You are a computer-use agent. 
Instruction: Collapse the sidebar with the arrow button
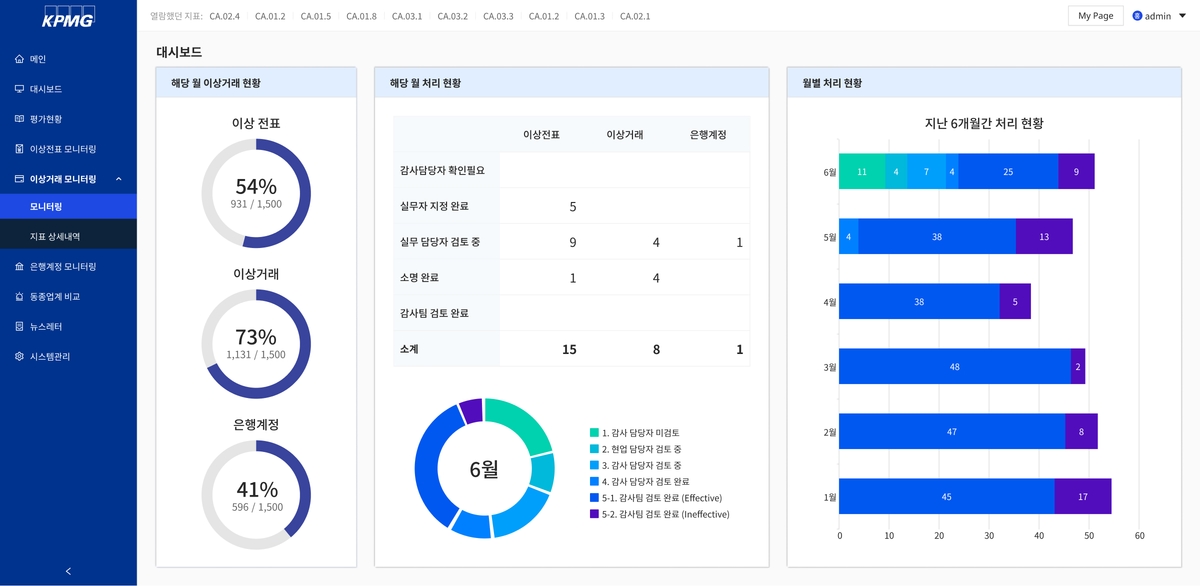tap(68, 570)
